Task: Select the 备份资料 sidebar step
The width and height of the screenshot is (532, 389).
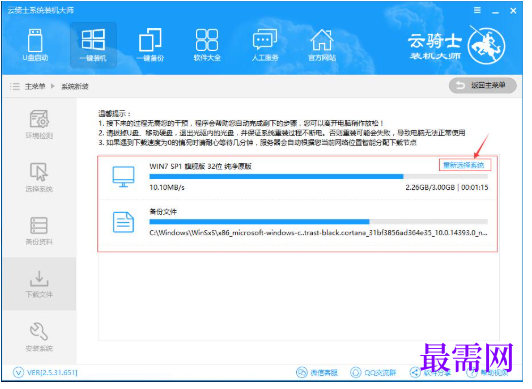Action: (x=39, y=231)
